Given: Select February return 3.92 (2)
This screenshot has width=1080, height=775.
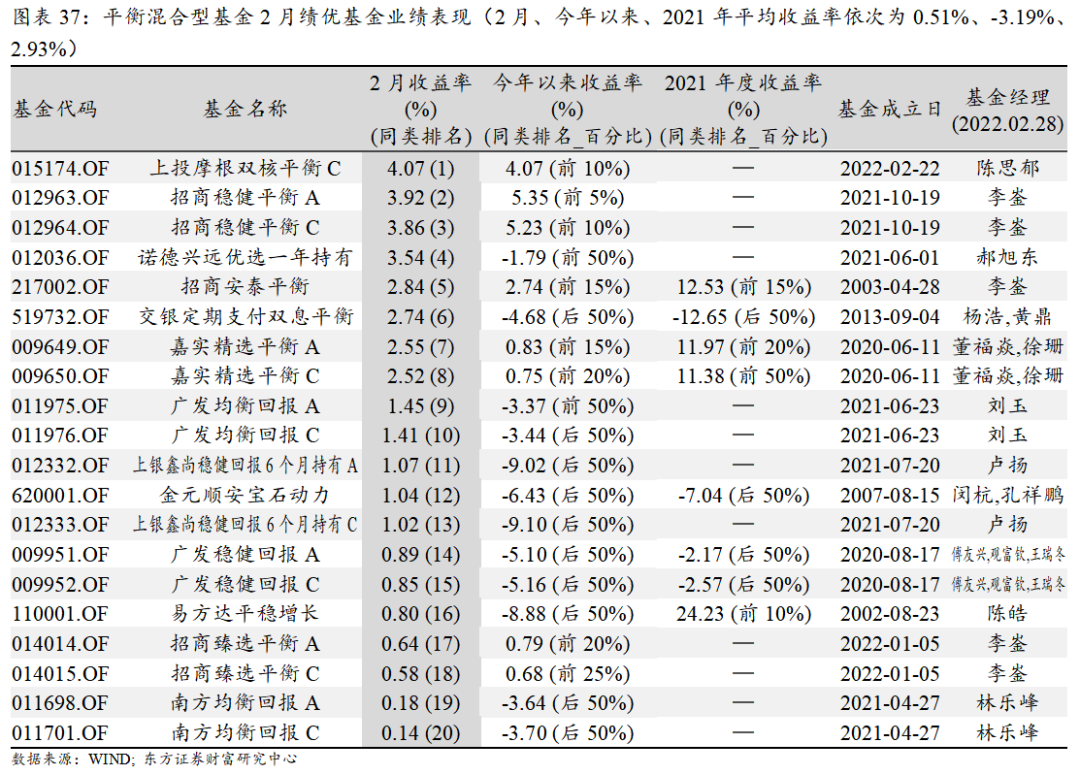Looking at the screenshot, I should [420, 198].
